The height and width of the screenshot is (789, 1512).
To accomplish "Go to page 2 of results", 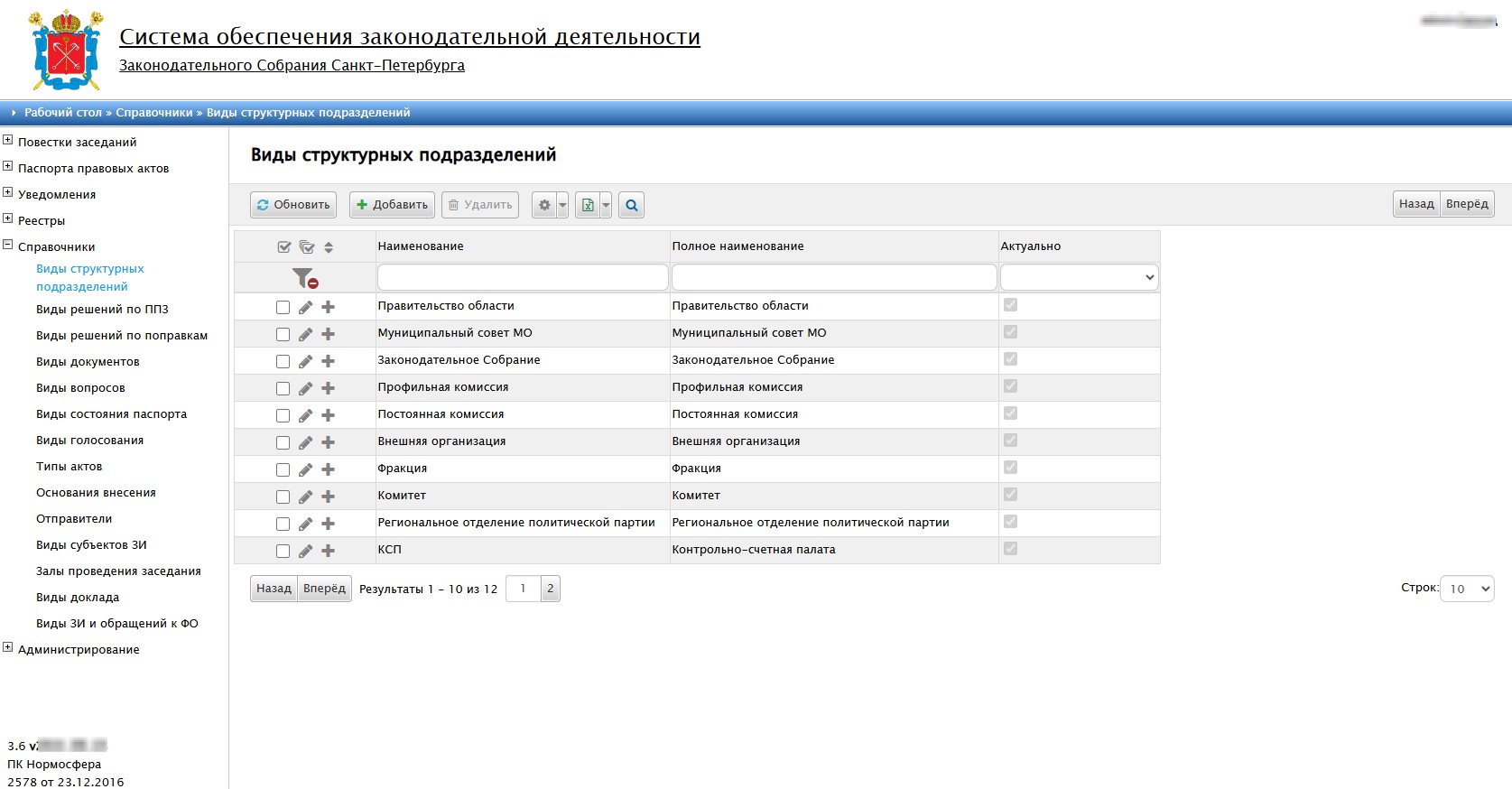I will [x=550, y=589].
